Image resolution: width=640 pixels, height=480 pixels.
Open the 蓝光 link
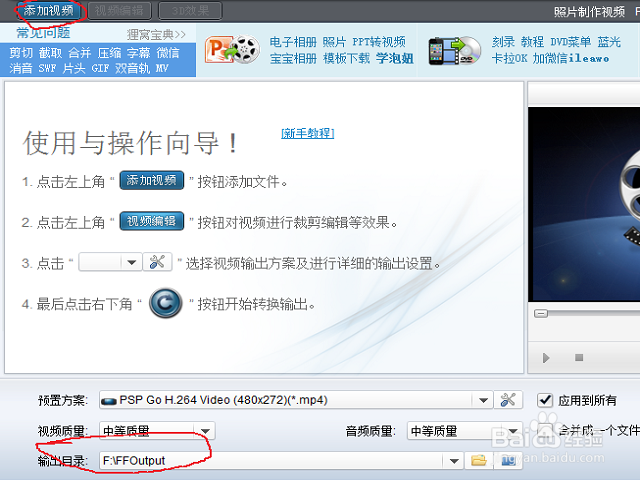pos(609,42)
